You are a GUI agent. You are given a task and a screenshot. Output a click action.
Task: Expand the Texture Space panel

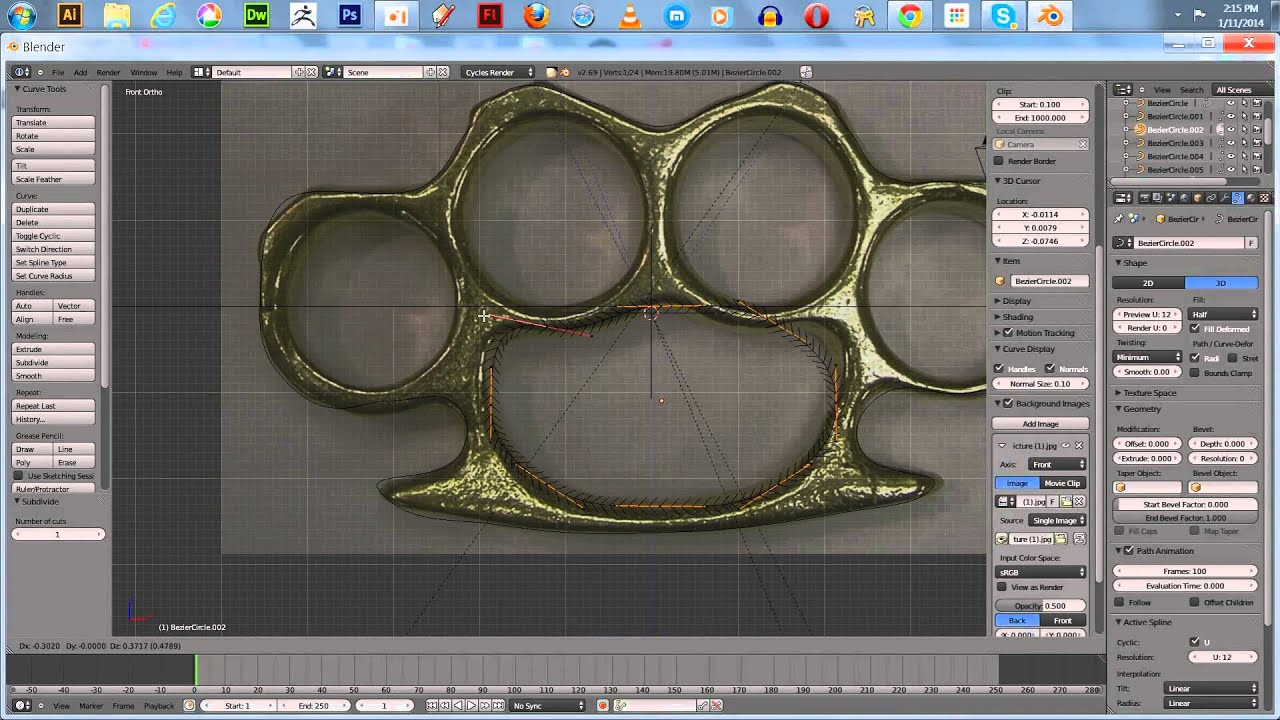[1149, 393]
